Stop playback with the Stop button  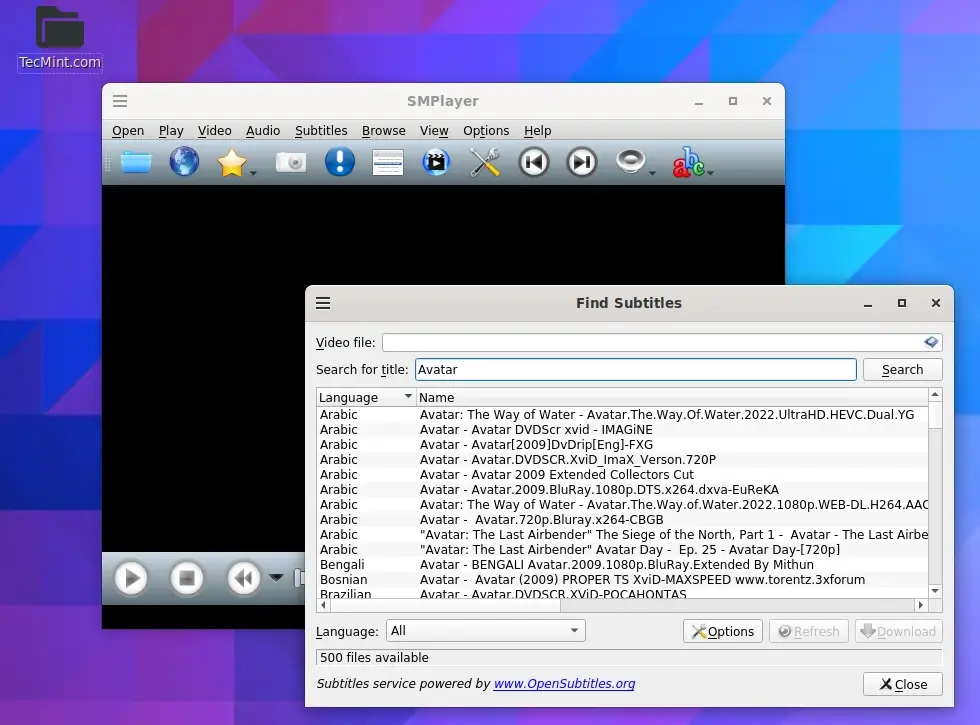point(187,578)
